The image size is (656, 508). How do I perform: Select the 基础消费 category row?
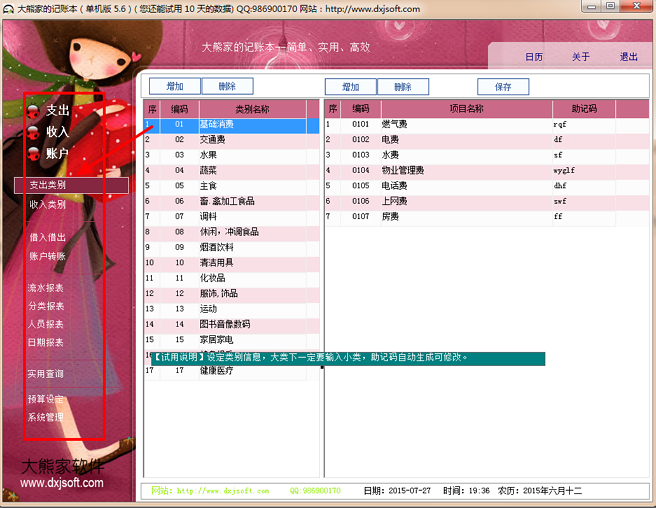231,124
